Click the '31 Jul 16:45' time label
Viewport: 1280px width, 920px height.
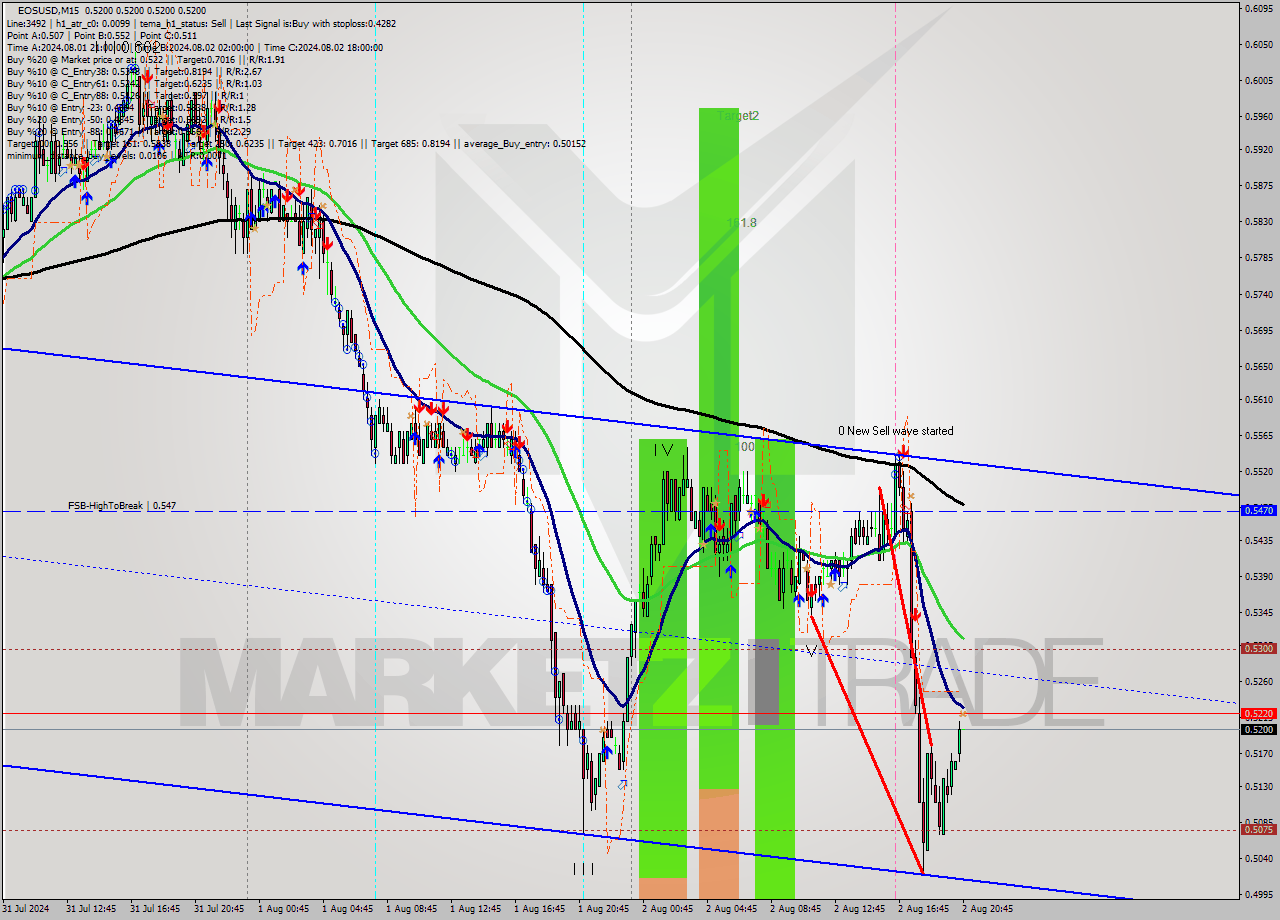coord(156,909)
